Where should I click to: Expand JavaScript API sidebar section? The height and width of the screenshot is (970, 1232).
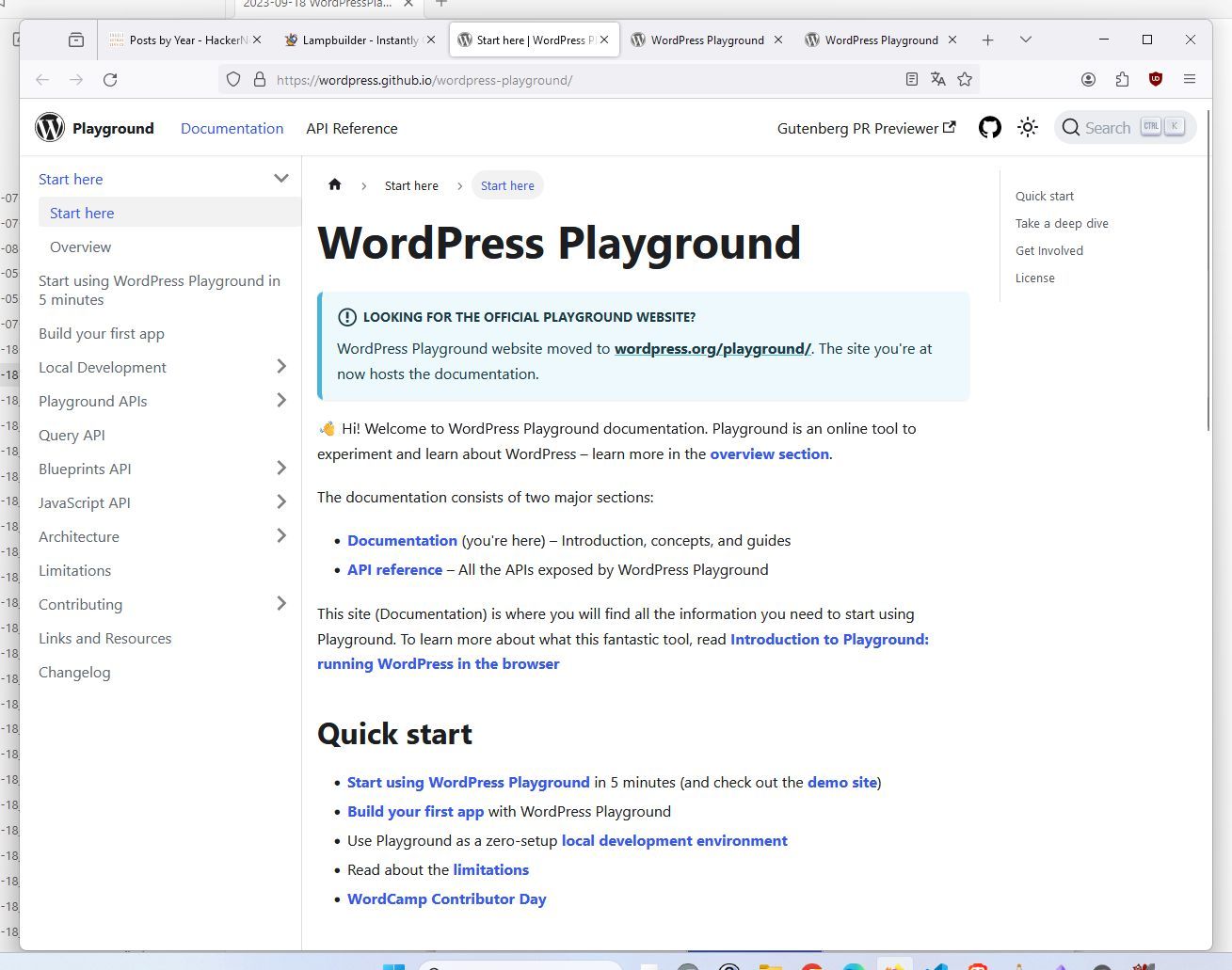[280, 502]
